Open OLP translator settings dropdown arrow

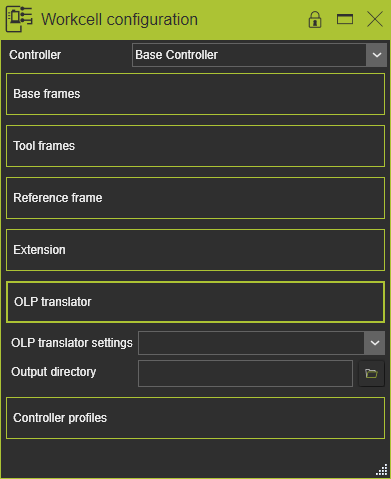click(x=375, y=343)
